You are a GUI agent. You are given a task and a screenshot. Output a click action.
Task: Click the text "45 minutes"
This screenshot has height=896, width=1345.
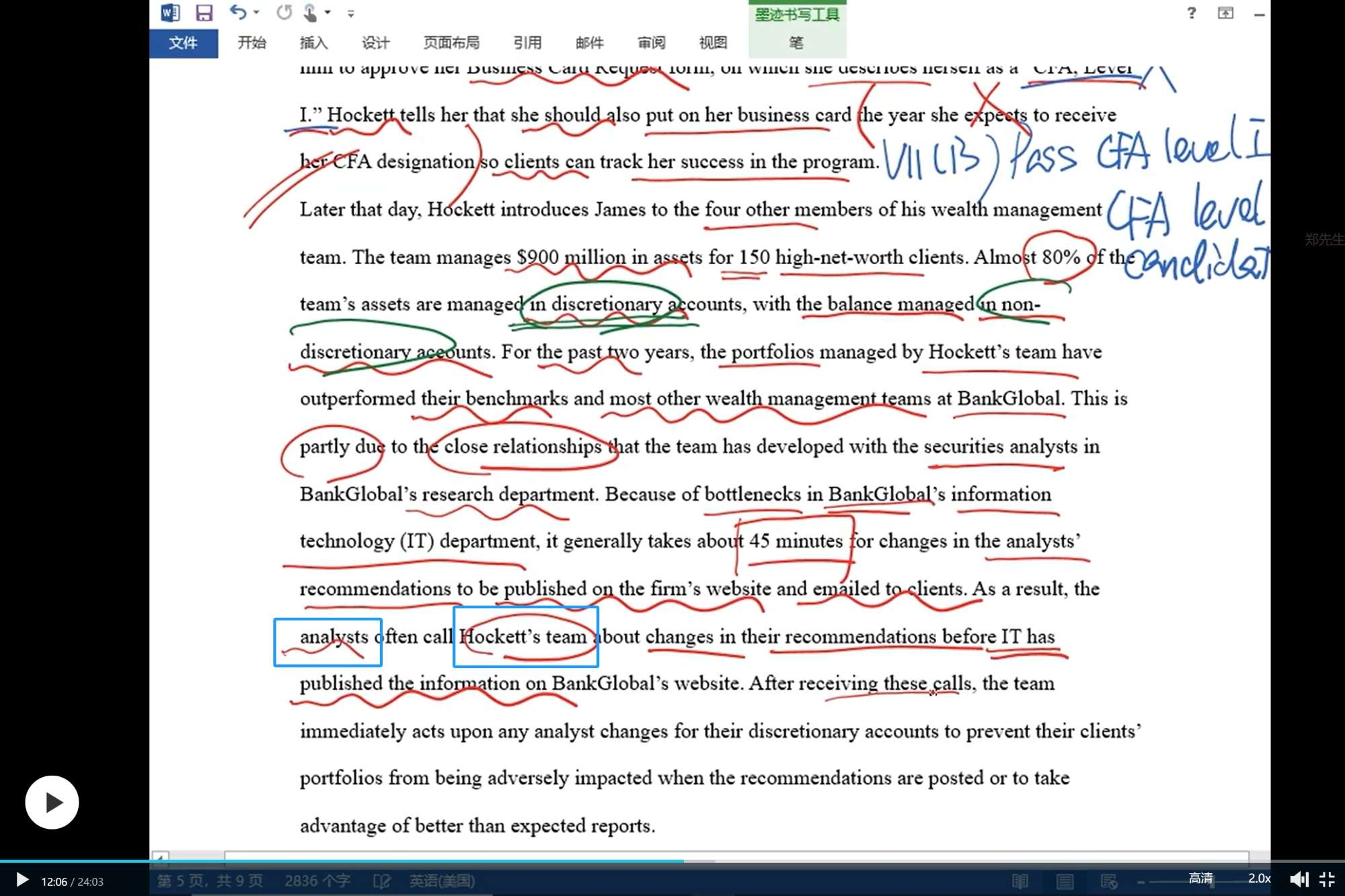796,540
